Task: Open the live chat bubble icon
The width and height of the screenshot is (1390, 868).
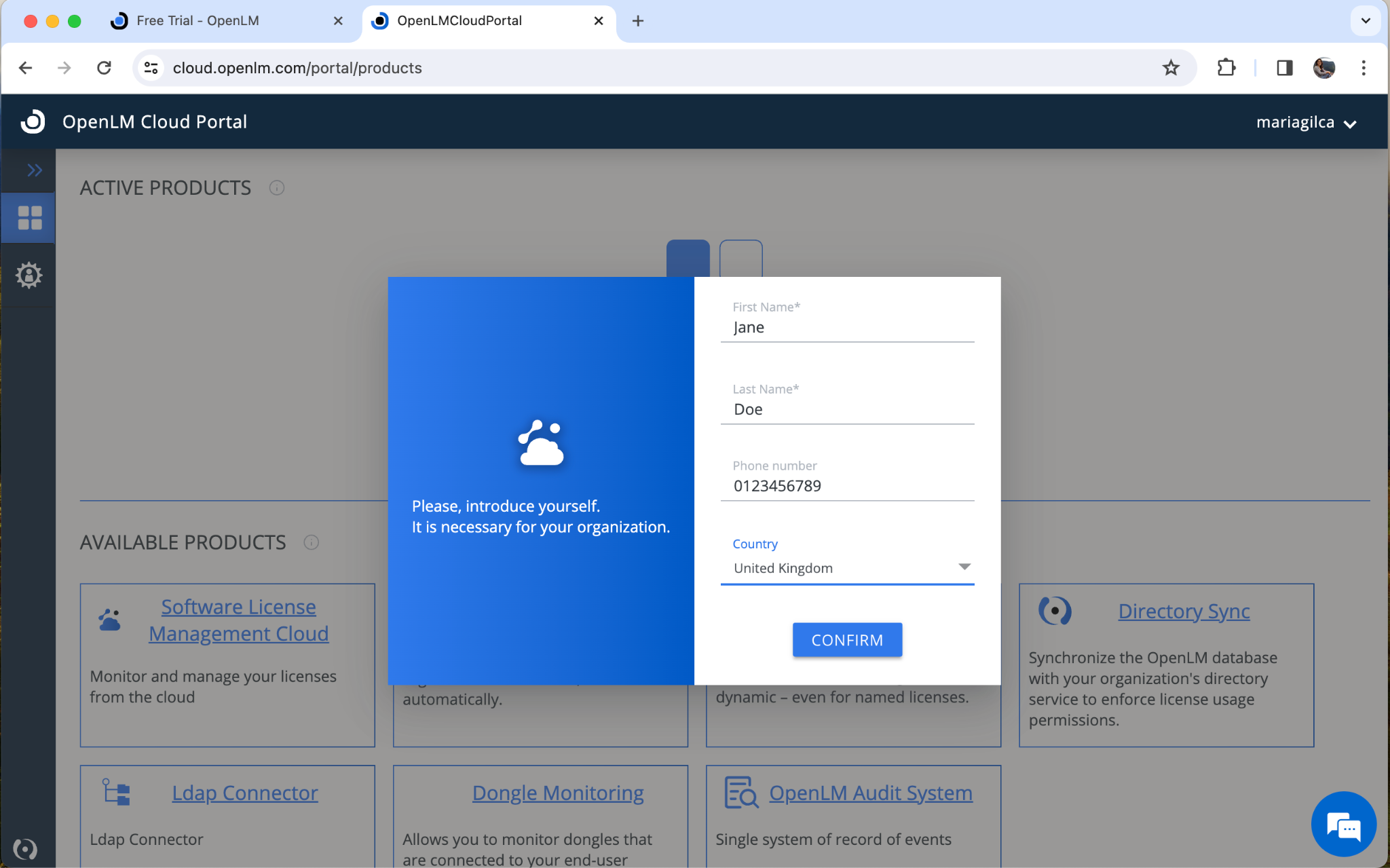Action: point(1343,825)
